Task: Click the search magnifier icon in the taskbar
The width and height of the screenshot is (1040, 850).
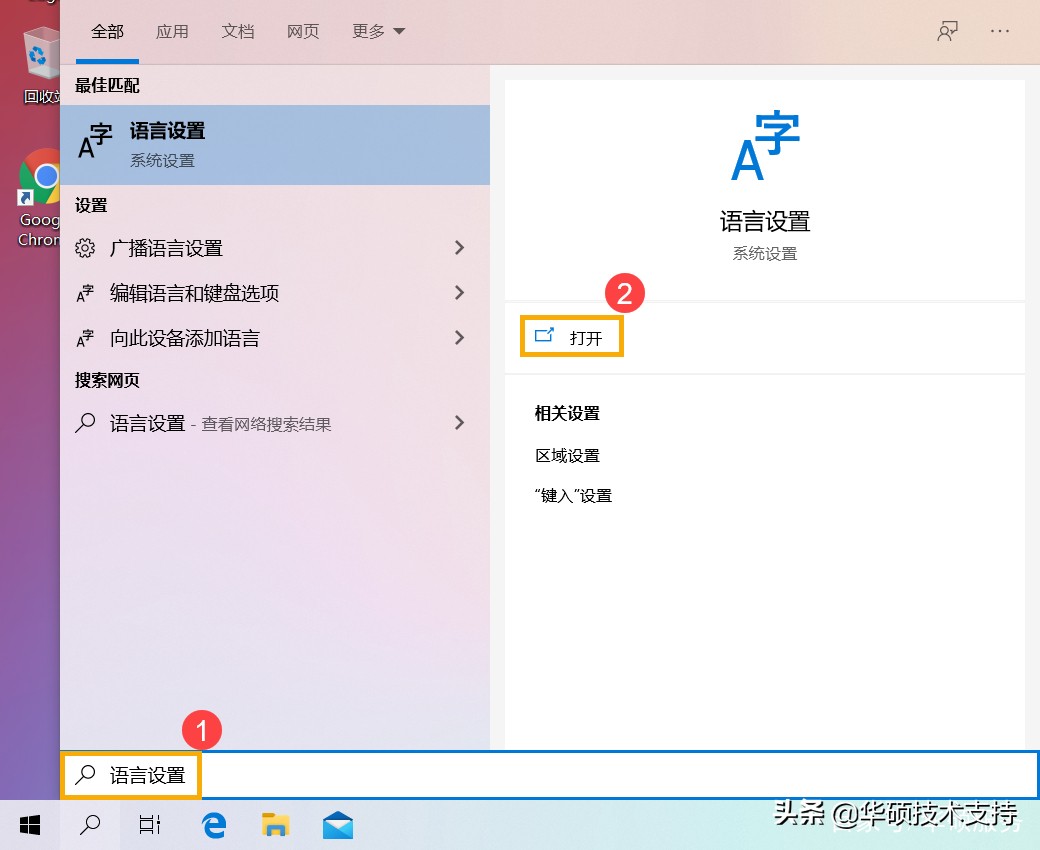Action: 89,825
